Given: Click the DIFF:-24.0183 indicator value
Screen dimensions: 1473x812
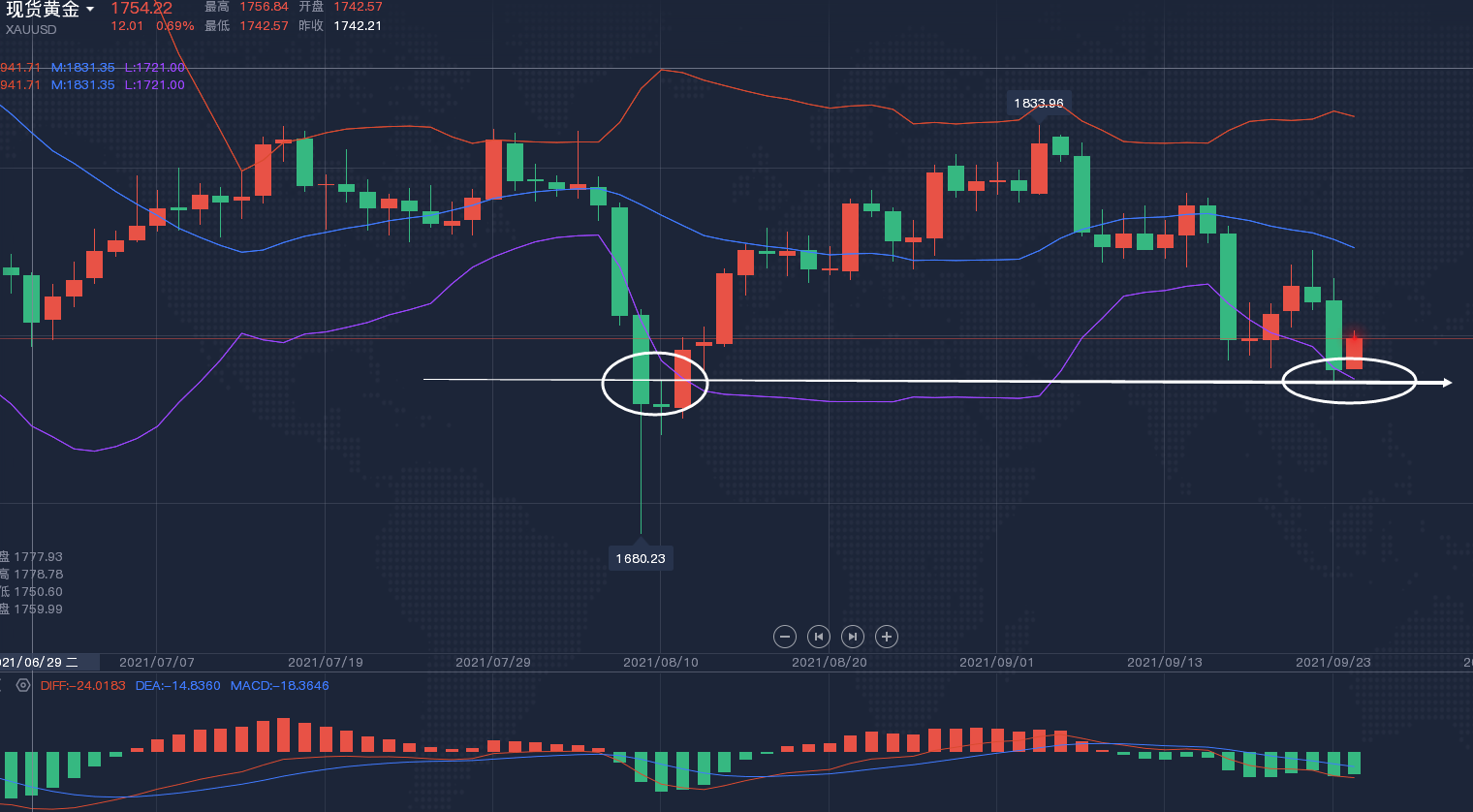Looking at the screenshot, I should point(83,686).
